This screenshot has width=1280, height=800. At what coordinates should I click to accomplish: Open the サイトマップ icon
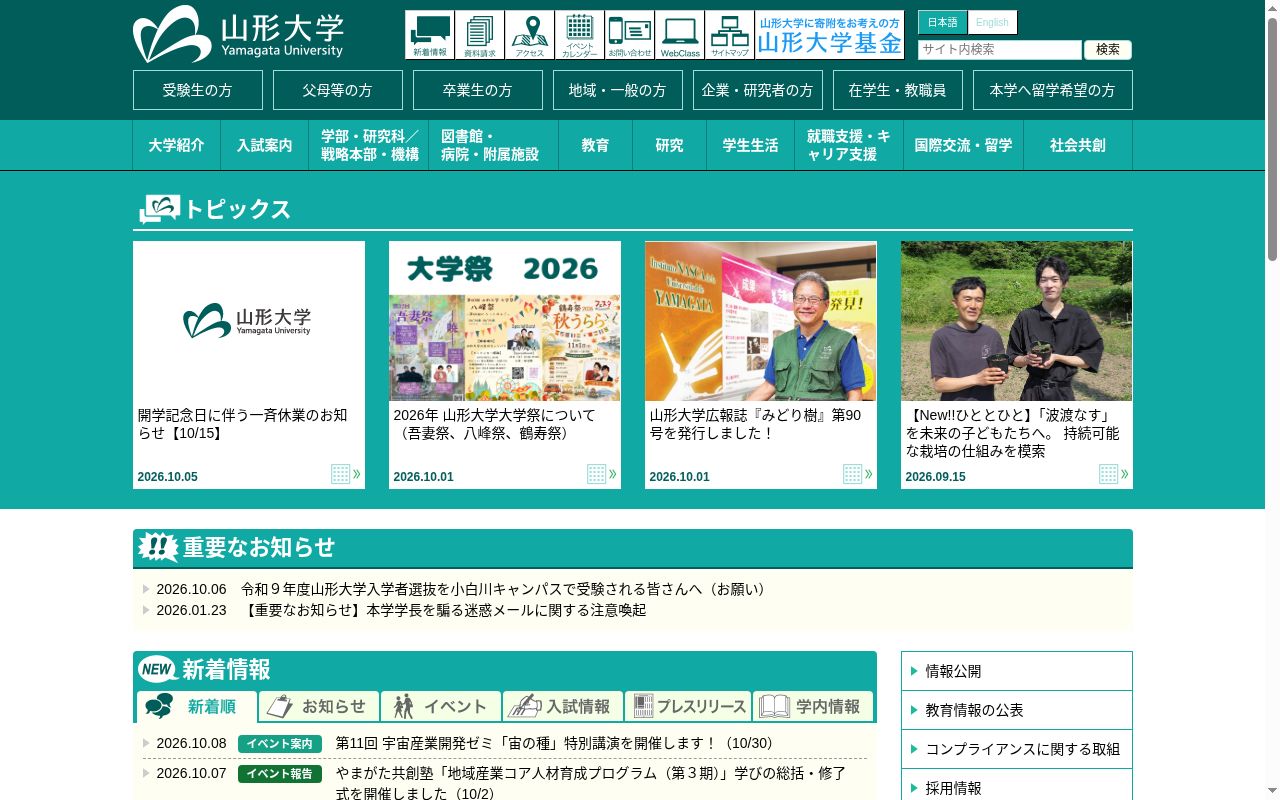pyautogui.click(x=730, y=35)
